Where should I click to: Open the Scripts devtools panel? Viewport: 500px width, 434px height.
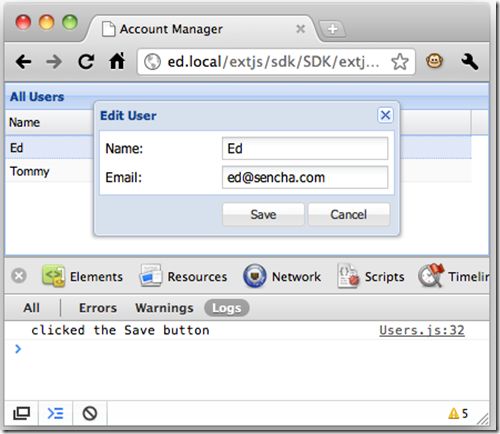point(371,276)
